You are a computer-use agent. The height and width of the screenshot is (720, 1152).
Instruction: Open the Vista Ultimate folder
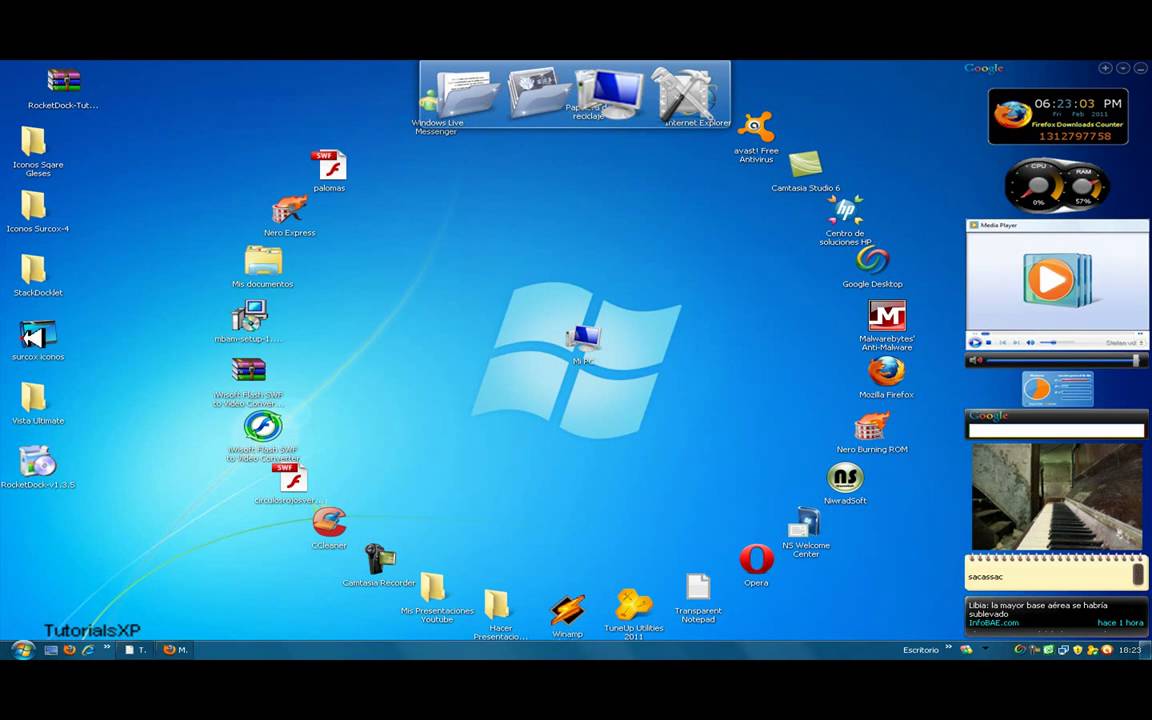coord(33,397)
